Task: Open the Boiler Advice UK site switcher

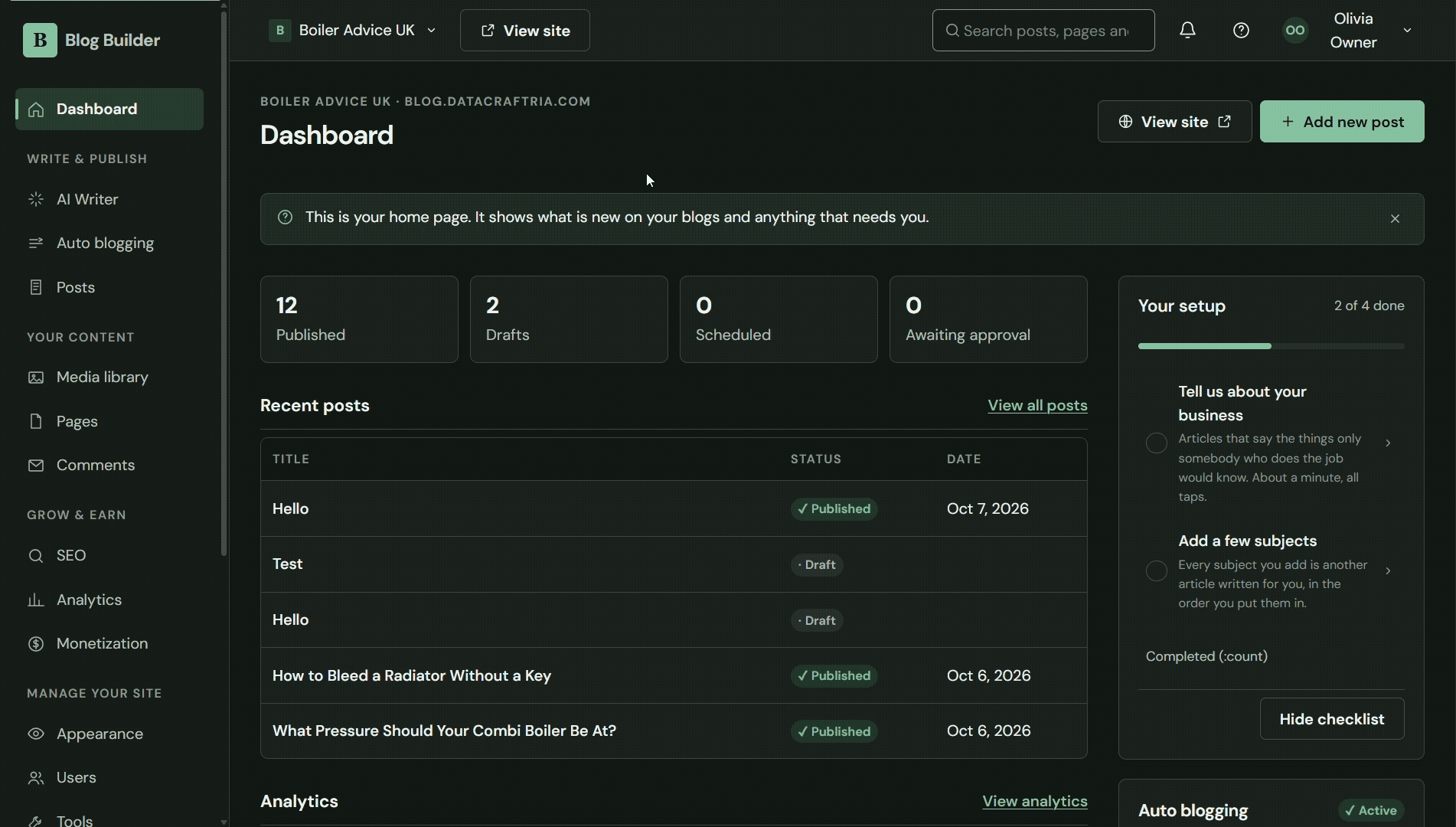Action: pyautogui.click(x=353, y=31)
